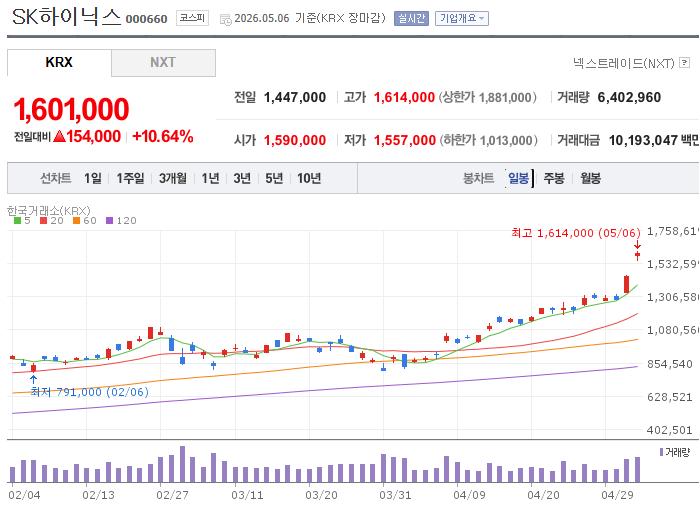
Task: Click the 04/29 date axis label
Action: click(617, 495)
